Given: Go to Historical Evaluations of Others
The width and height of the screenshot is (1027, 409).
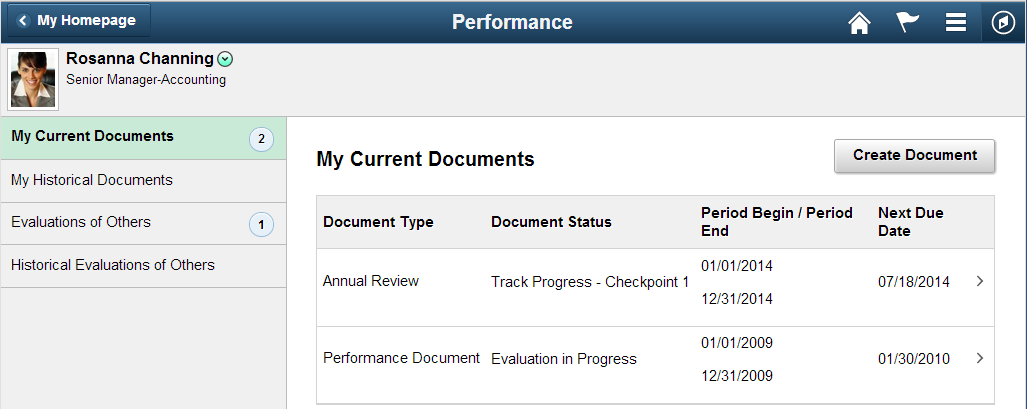Looking at the screenshot, I should click(143, 266).
